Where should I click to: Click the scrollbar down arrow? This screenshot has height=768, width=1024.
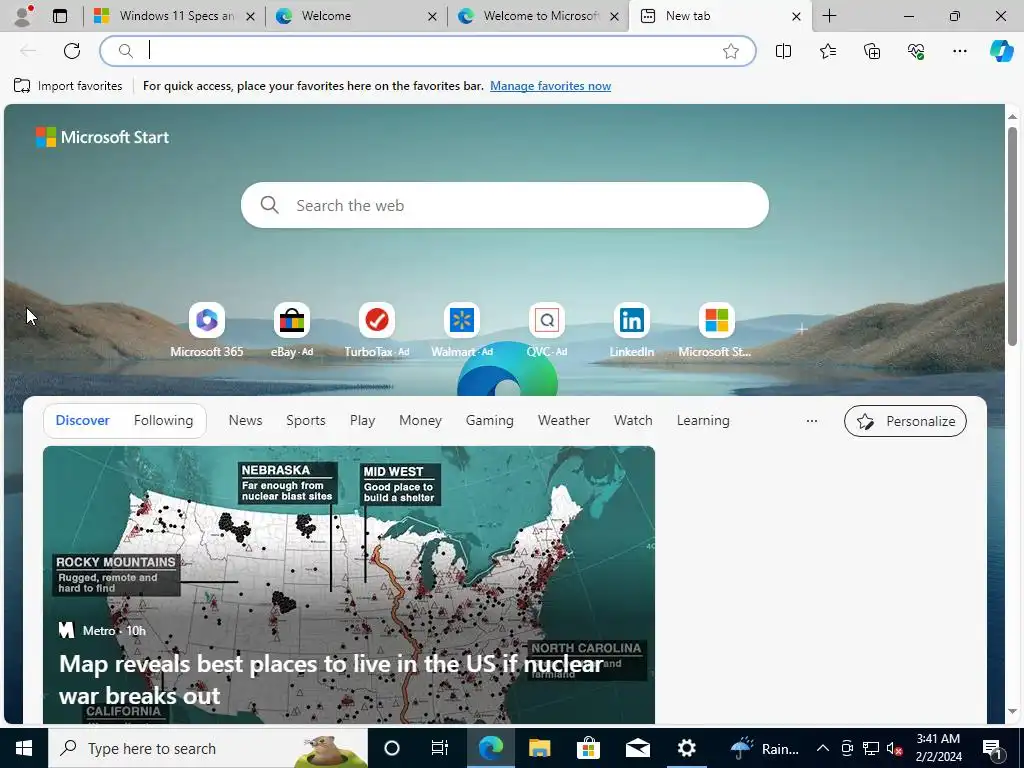click(x=1012, y=712)
